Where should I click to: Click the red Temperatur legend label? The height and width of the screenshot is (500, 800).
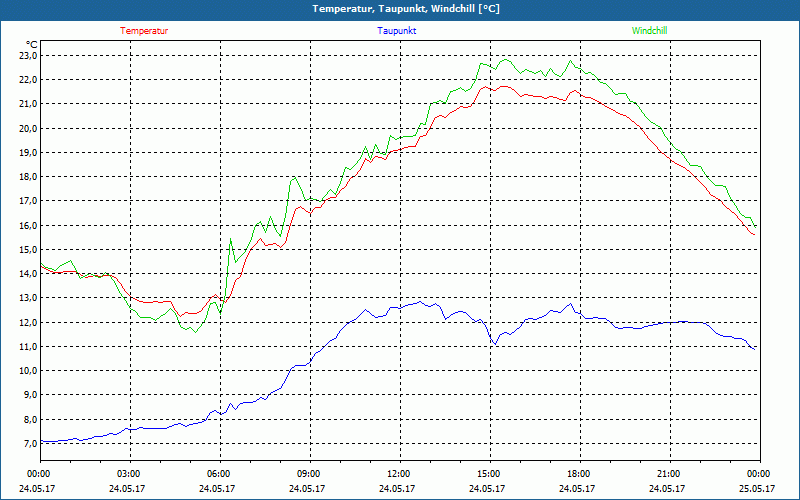(x=144, y=31)
